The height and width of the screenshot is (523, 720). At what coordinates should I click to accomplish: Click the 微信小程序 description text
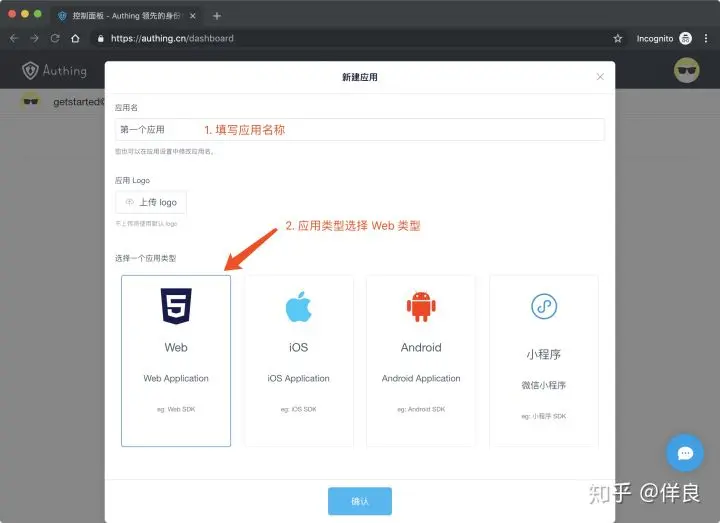[x=544, y=385]
